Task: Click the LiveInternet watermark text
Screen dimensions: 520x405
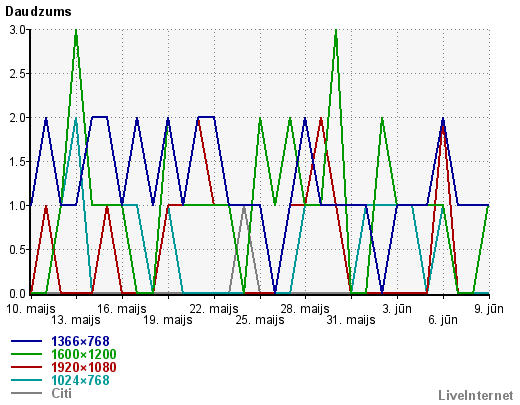Action: tap(476, 395)
